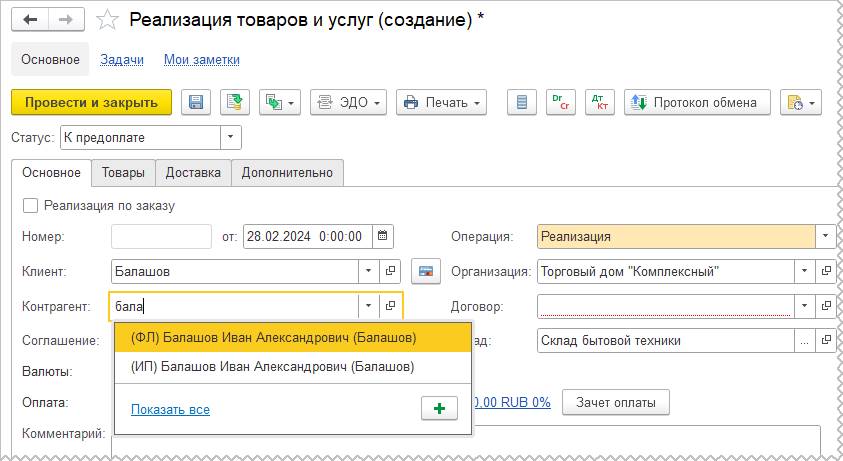Click the Показать все link

[170, 409]
